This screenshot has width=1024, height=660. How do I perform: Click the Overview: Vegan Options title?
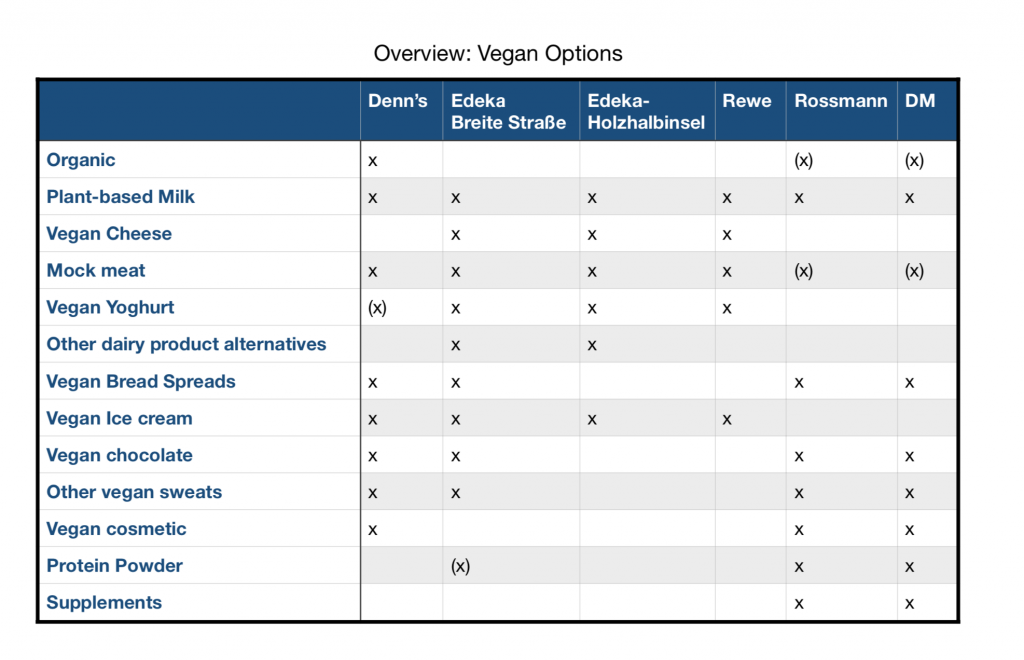498,54
